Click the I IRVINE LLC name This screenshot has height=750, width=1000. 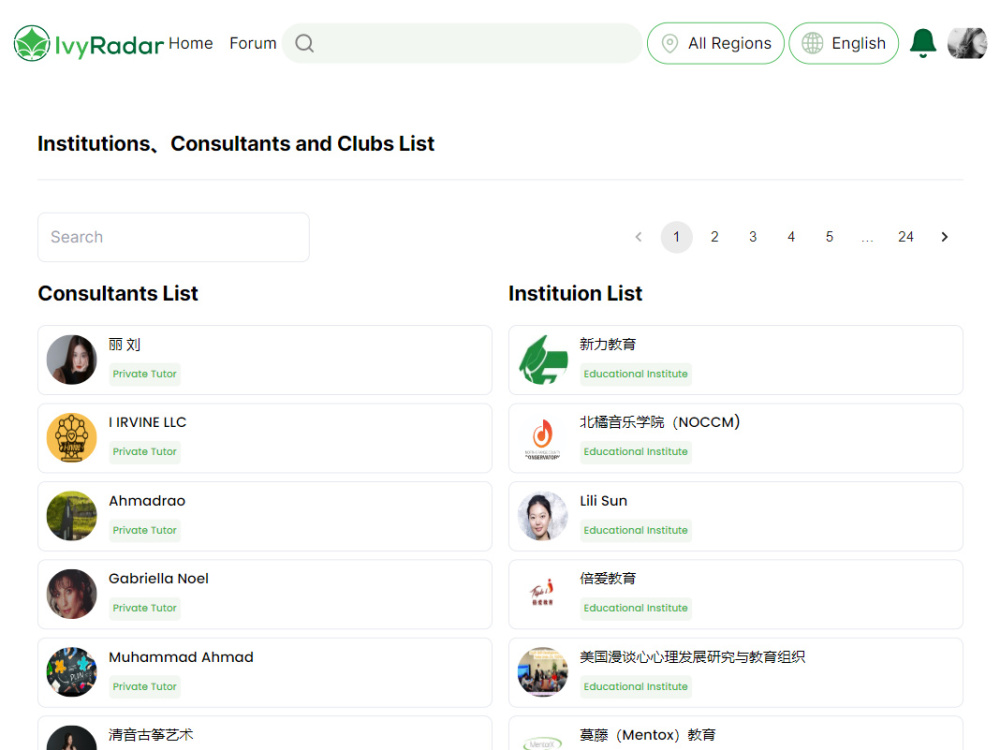click(x=147, y=422)
